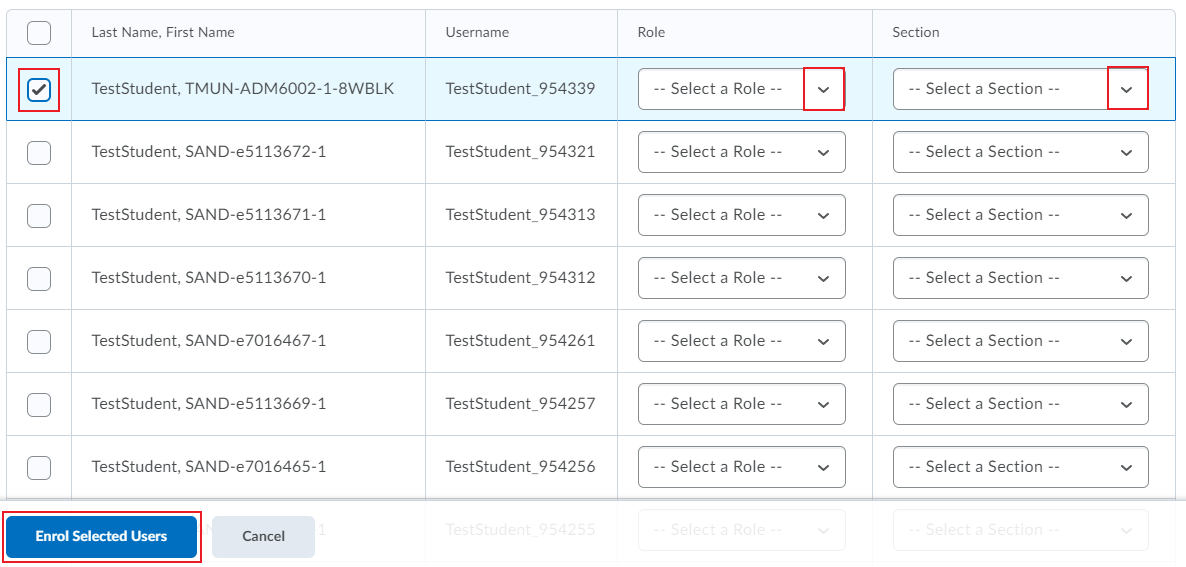
Task: Uncheck the TMUN-ADM6002-1-8WBLK user checkbox
Action: click(x=39, y=90)
